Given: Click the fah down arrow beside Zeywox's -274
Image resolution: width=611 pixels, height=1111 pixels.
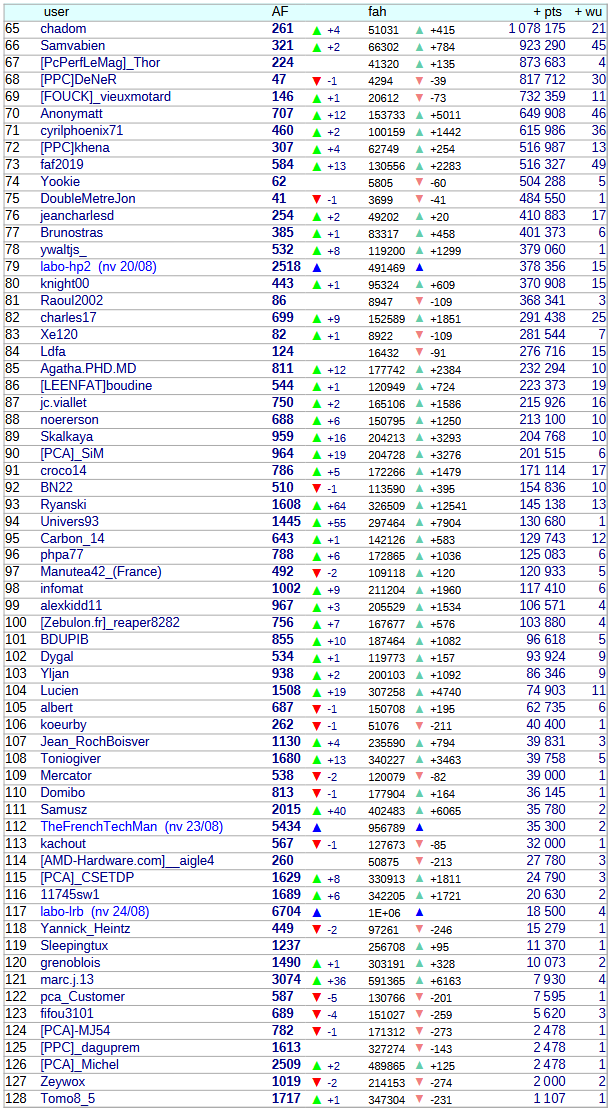Looking at the screenshot, I should [419, 1082].
